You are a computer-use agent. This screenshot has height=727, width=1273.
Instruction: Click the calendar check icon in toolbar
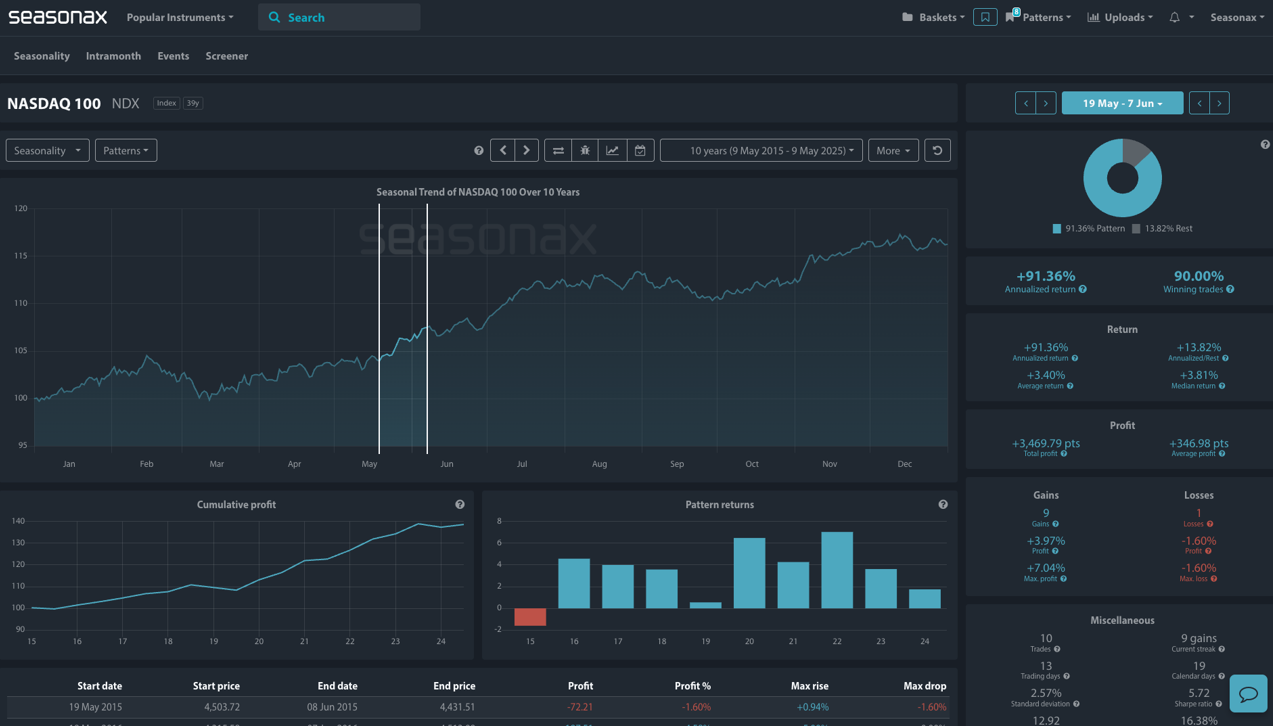(640, 150)
